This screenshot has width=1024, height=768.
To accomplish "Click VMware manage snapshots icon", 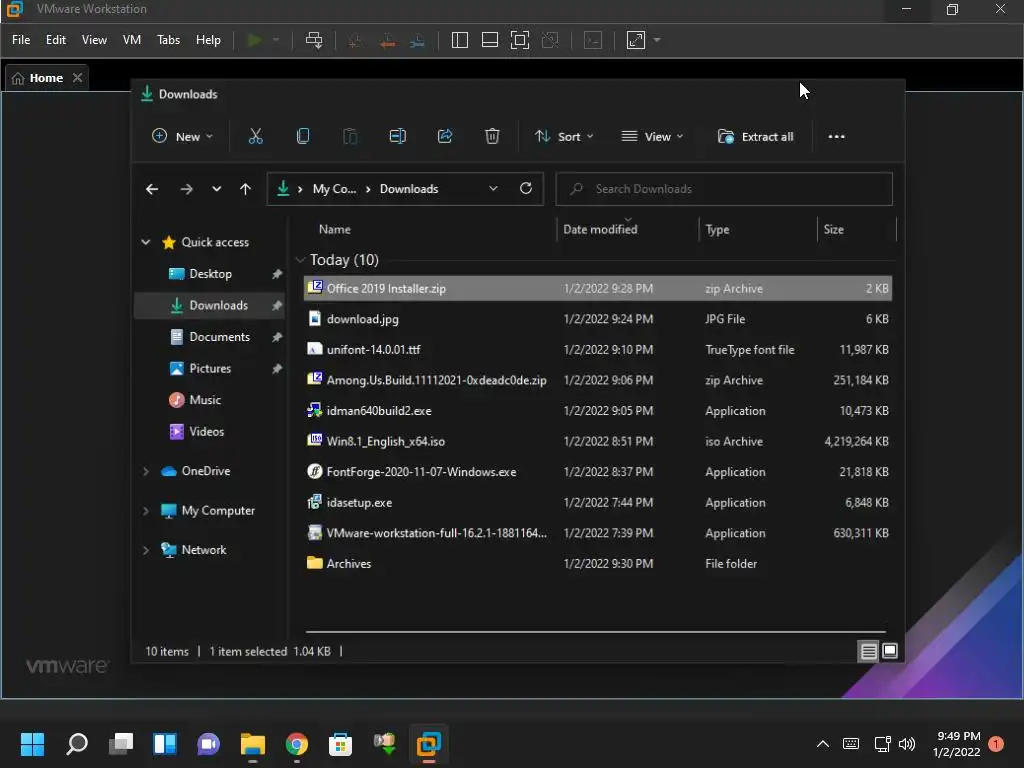I will pos(417,40).
